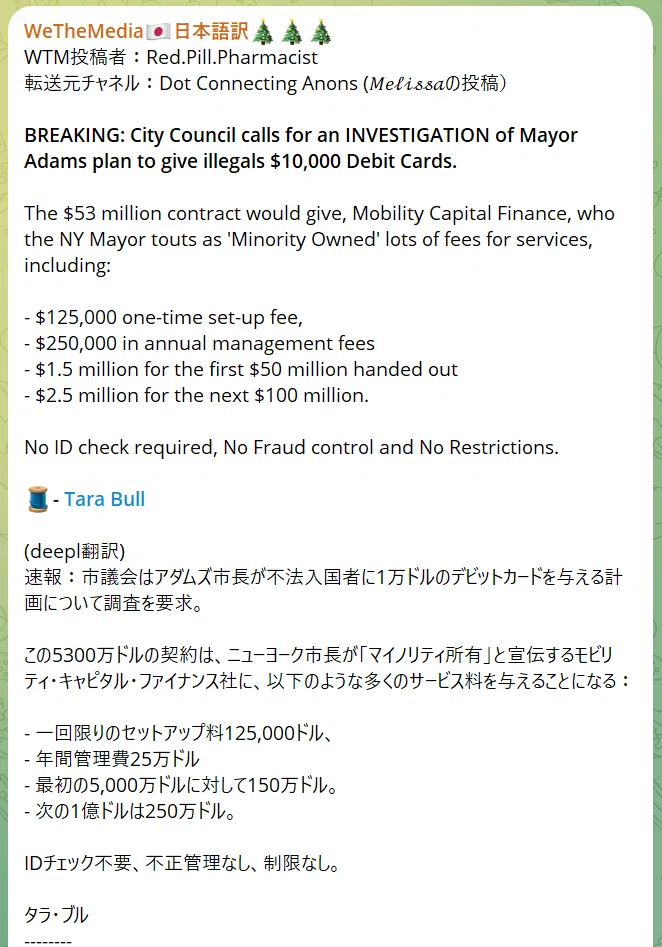Image resolution: width=662 pixels, height=947 pixels.
Task: Click the Dot Connecting Anons channel text
Action: click(259, 83)
